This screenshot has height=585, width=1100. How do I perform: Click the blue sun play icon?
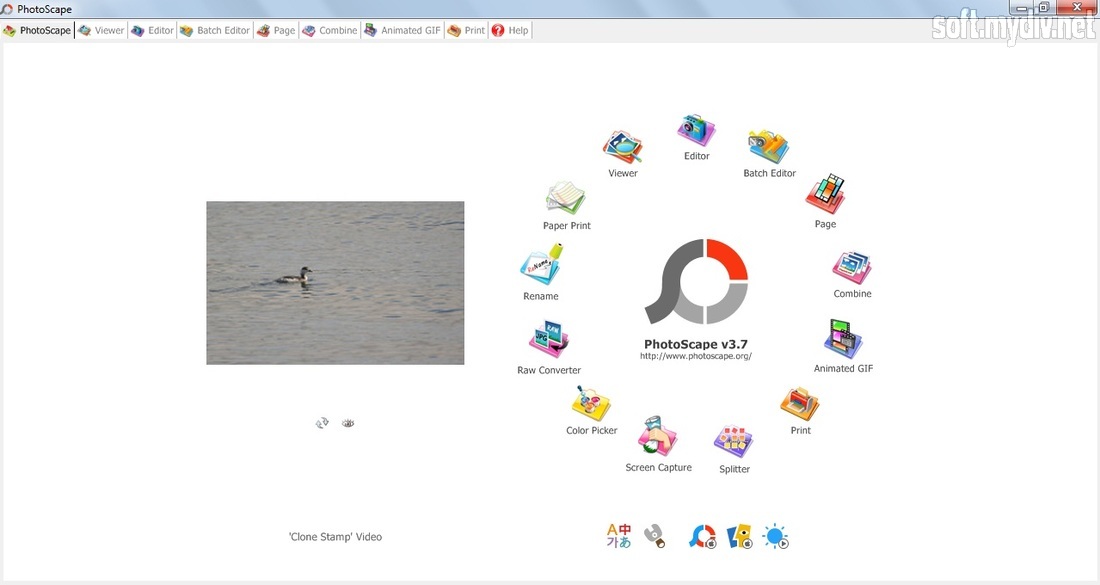point(776,537)
